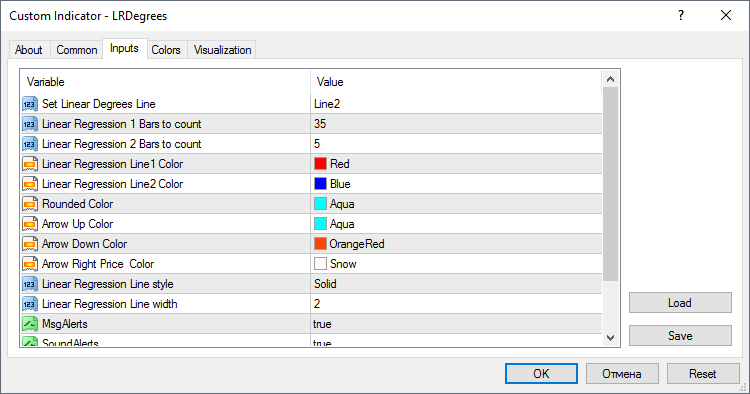Screen dimensions: 750x394
Task: Click the icon beside Arrow Right Price Color
Action: (30, 264)
